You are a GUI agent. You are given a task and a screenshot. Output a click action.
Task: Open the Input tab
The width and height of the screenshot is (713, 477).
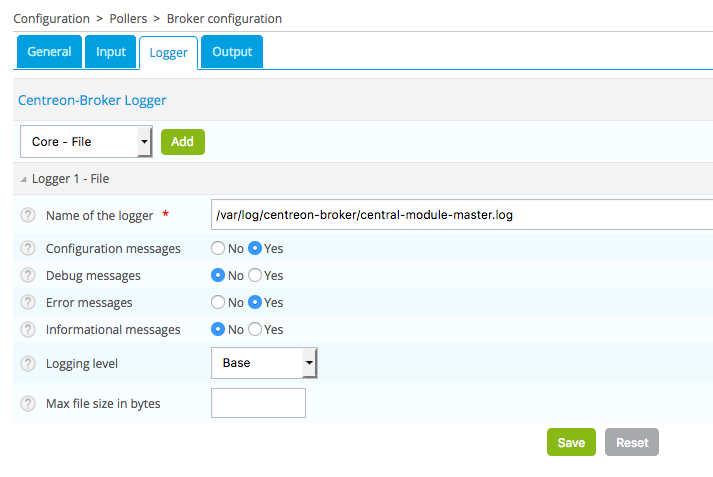111,52
